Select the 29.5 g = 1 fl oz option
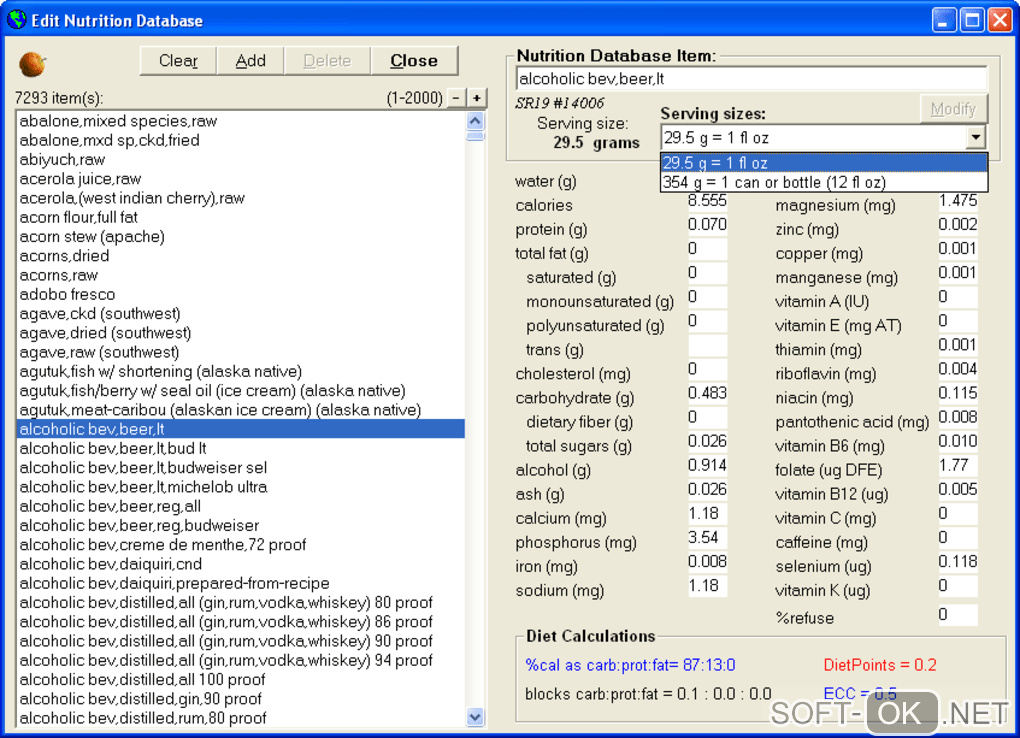 tap(824, 162)
